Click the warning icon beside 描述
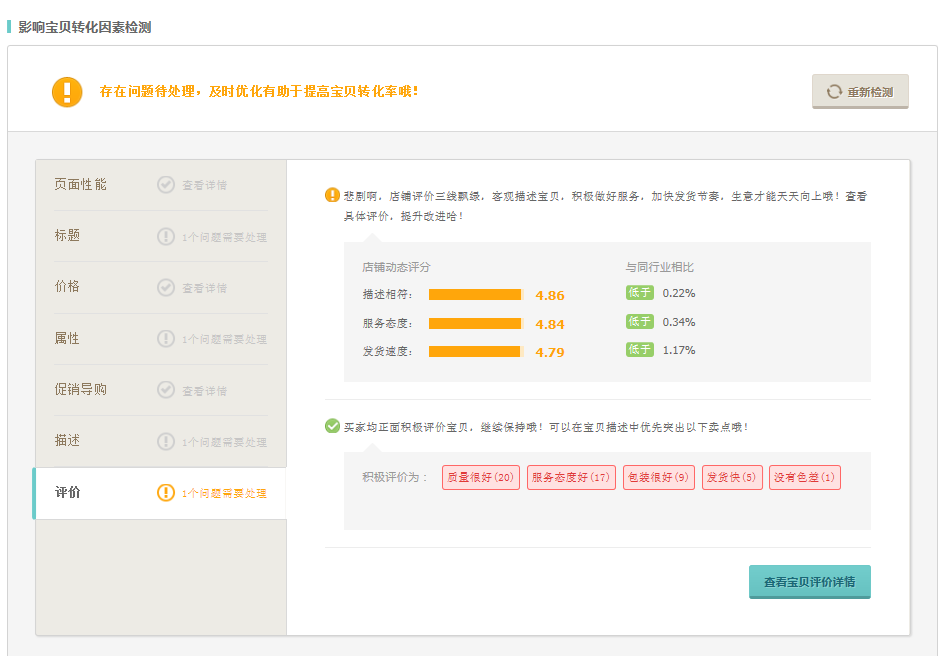The image size is (938, 656). (166, 441)
